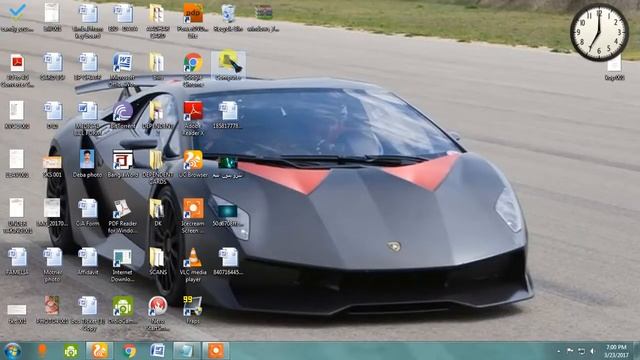Open the DEPENDENT CARDS folder
640x360 pixels.
(158, 167)
